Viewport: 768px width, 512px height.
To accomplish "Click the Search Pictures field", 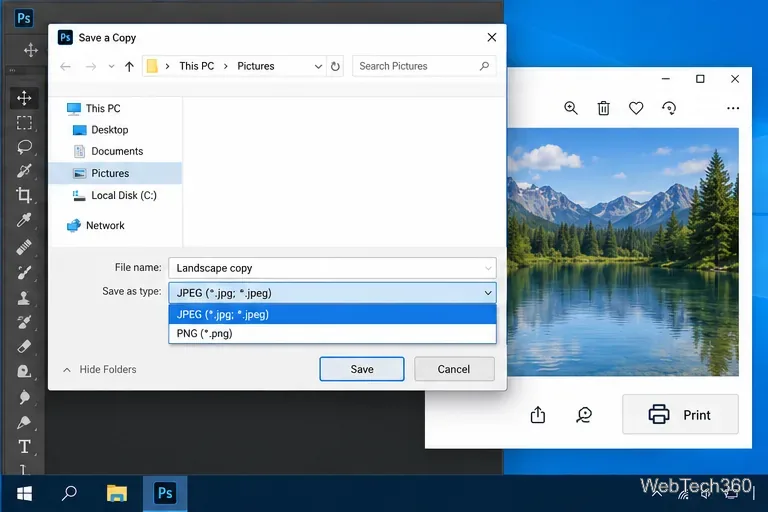I will (424, 66).
